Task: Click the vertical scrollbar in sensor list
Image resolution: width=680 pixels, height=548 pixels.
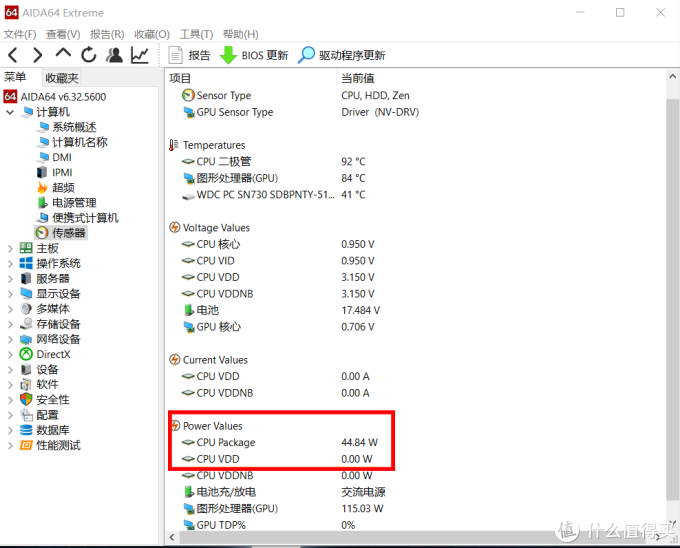Action: [672, 300]
